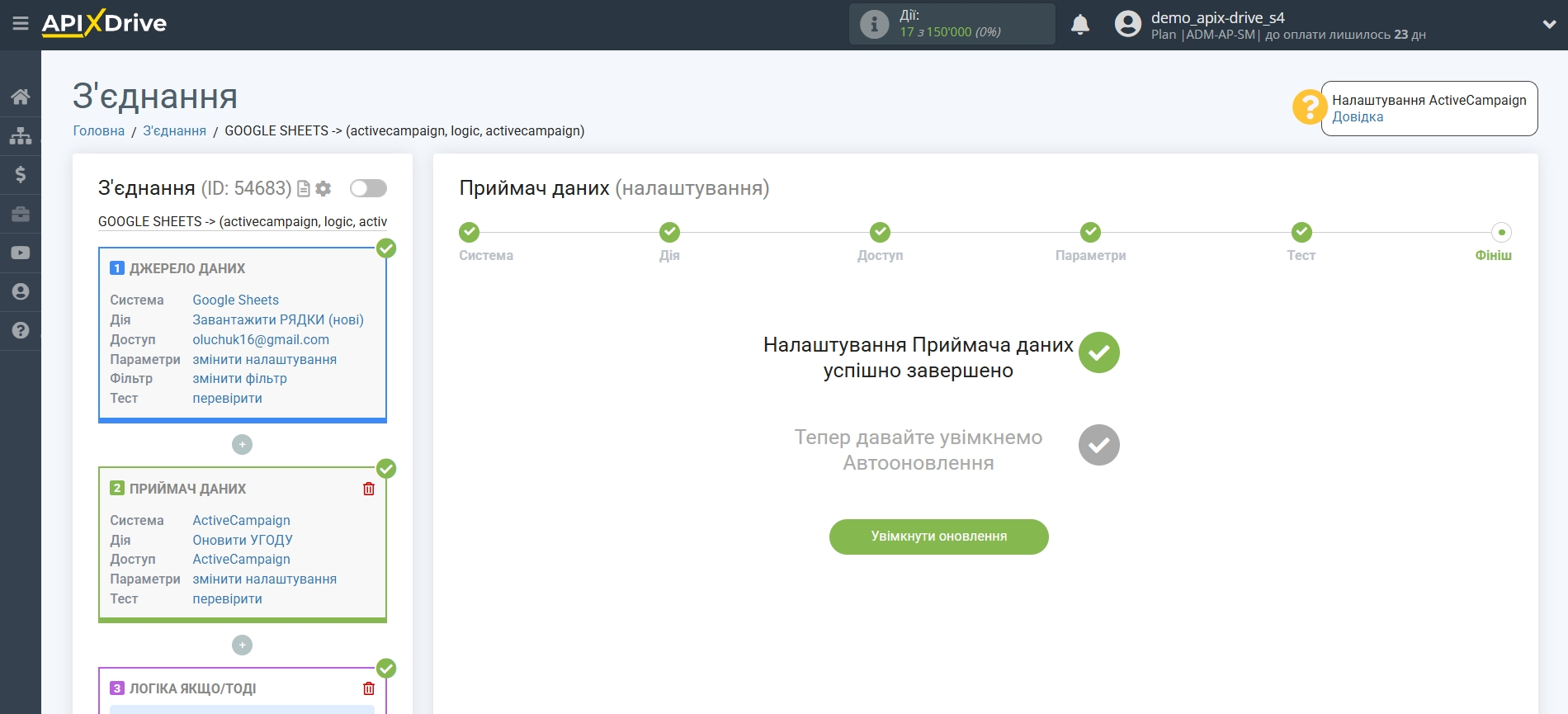This screenshot has height=714, width=1568.
Task: Click the ApiX-Drive logo
Action: [x=104, y=23]
